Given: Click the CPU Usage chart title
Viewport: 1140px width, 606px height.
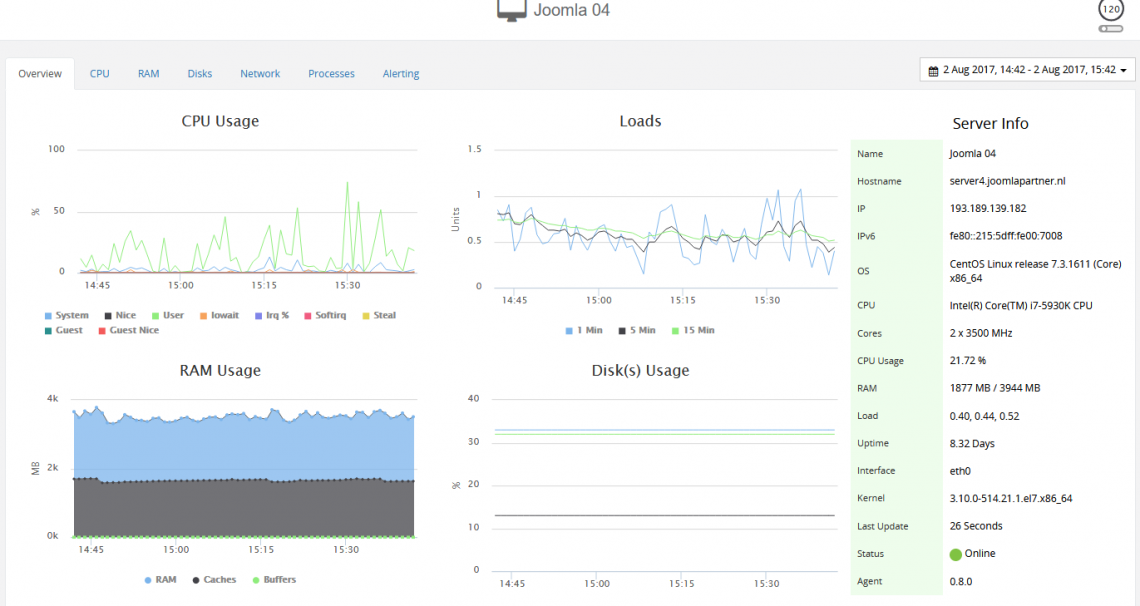Looking at the screenshot, I should [x=220, y=121].
